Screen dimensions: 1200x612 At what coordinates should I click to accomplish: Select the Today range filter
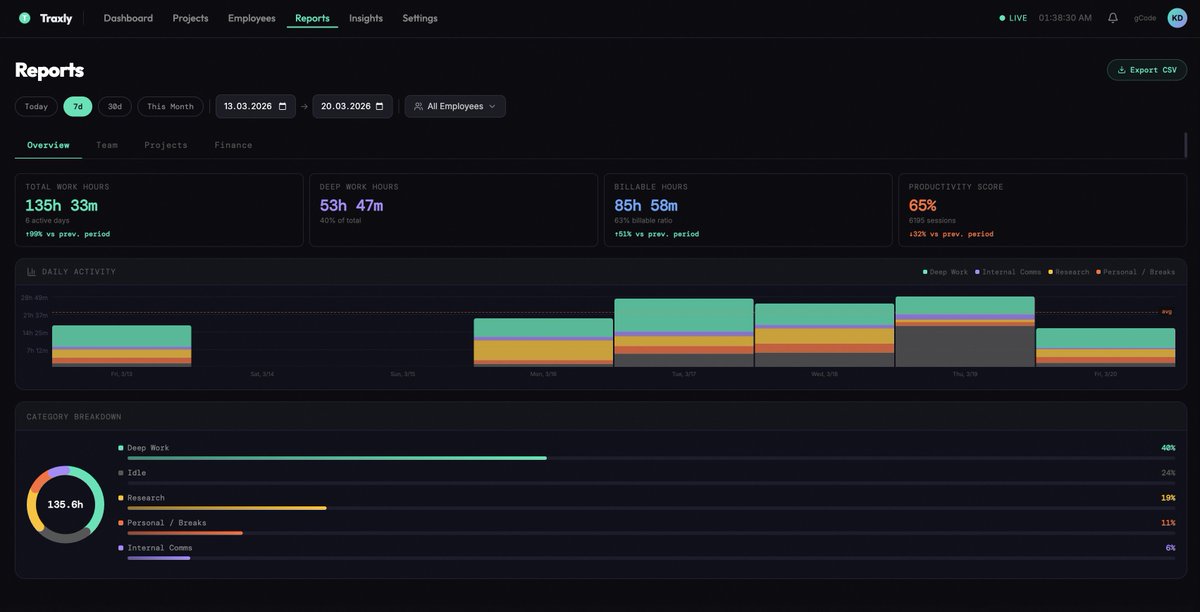(x=36, y=106)
